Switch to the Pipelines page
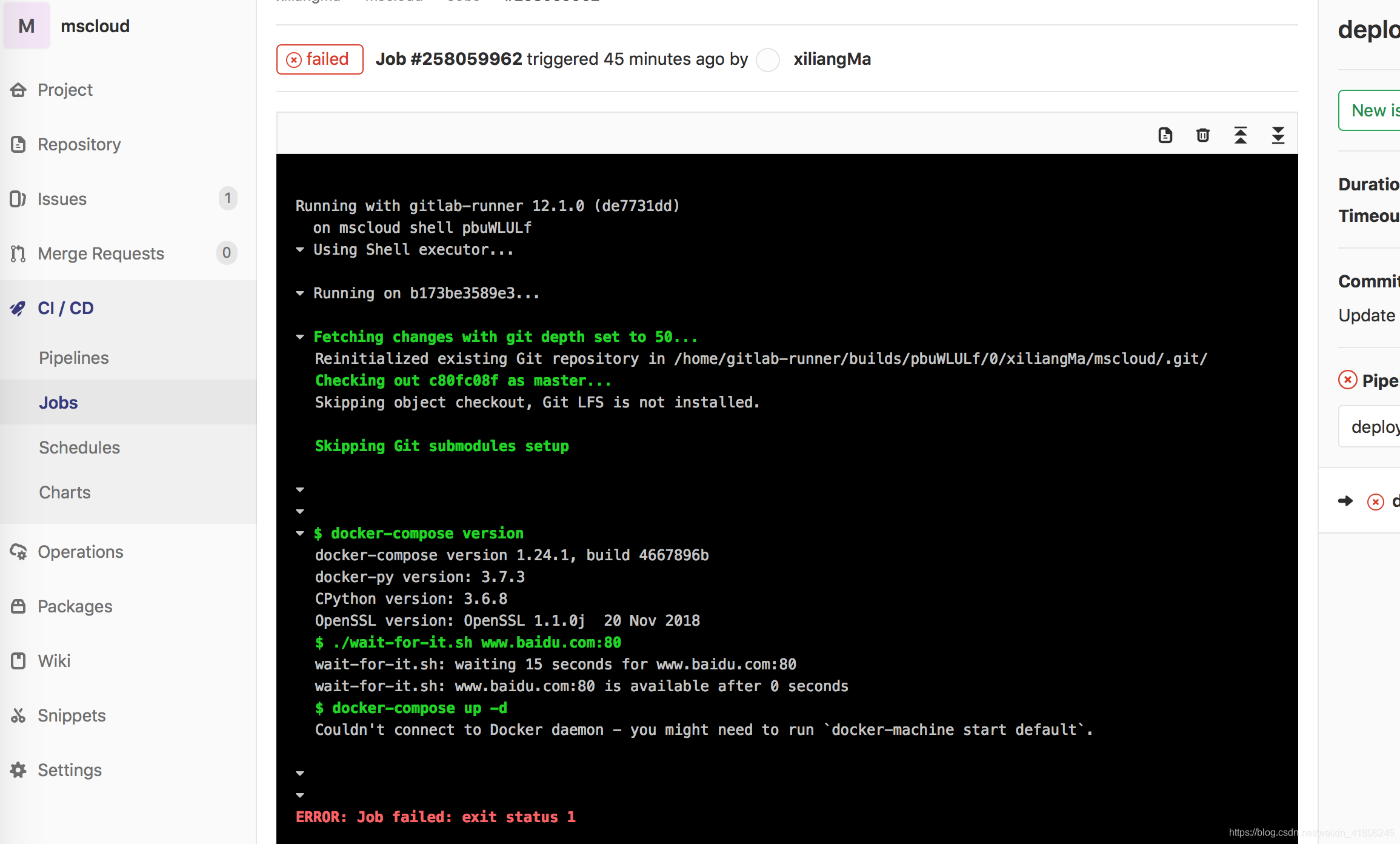The image size is (1400, 844). (73, 357)
